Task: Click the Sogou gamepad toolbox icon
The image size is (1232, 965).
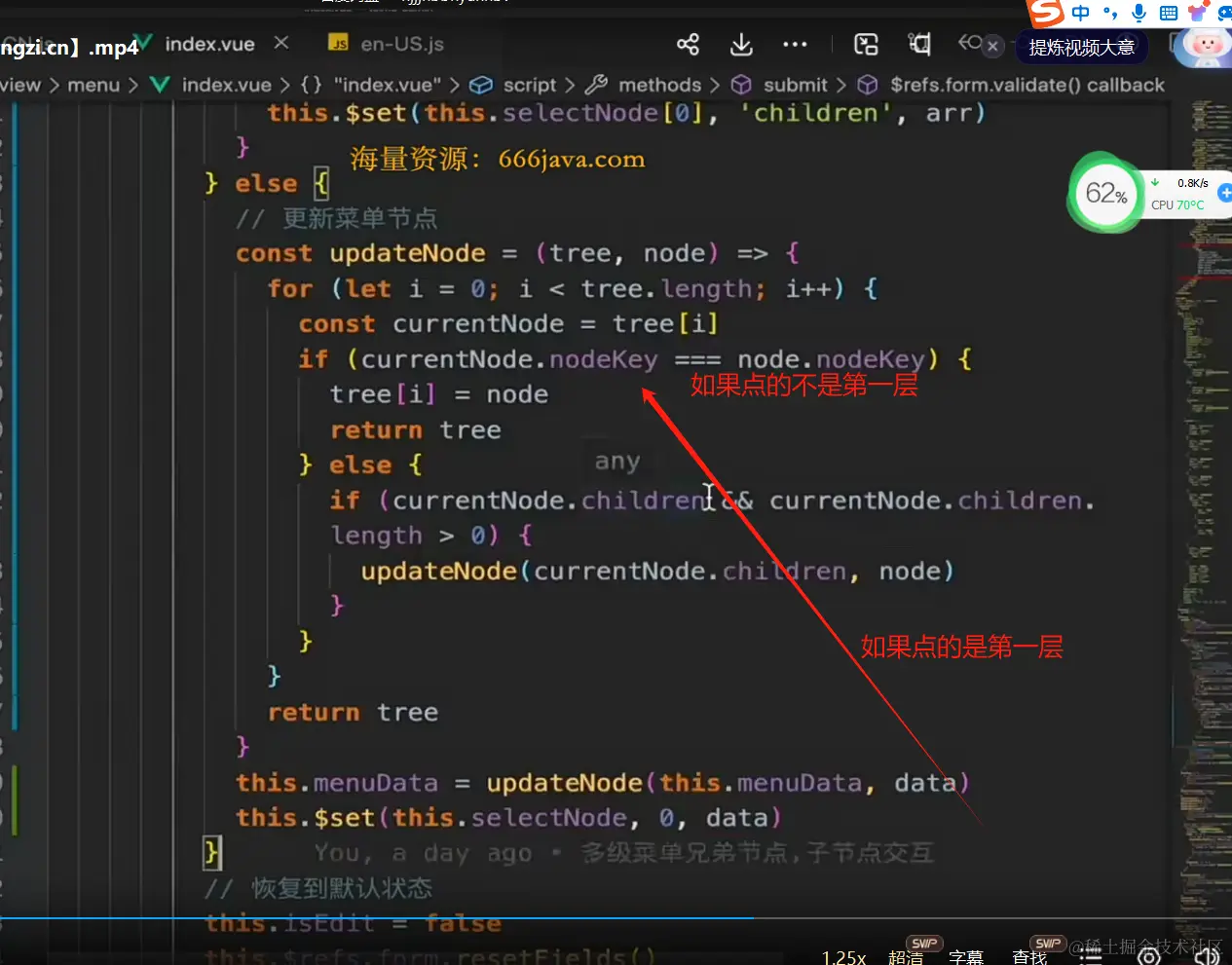Action: click(x=1224, y=13)
